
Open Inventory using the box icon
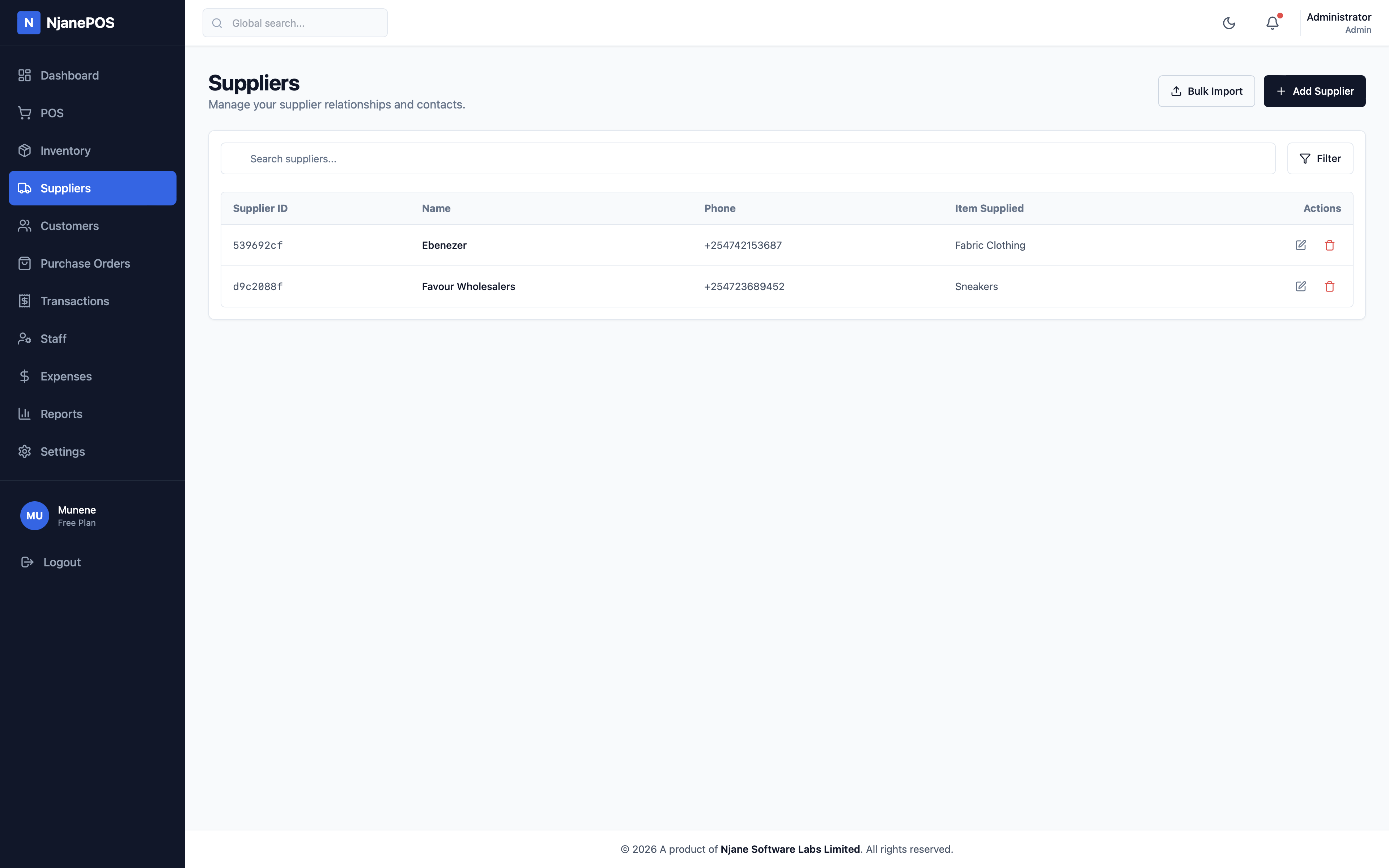coord(25,150)
